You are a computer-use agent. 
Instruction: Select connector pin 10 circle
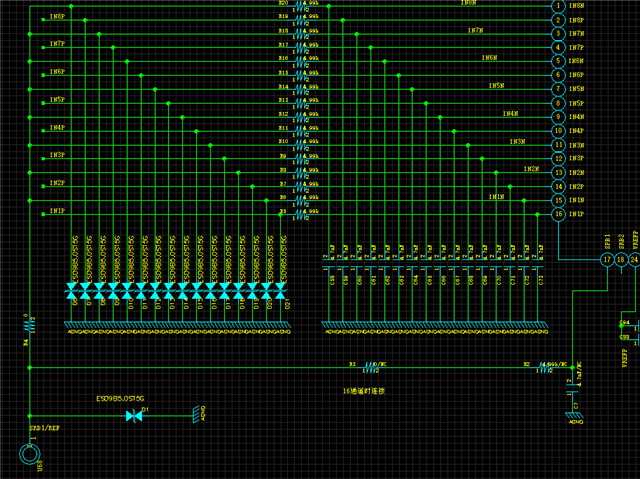tap(558, 131)
